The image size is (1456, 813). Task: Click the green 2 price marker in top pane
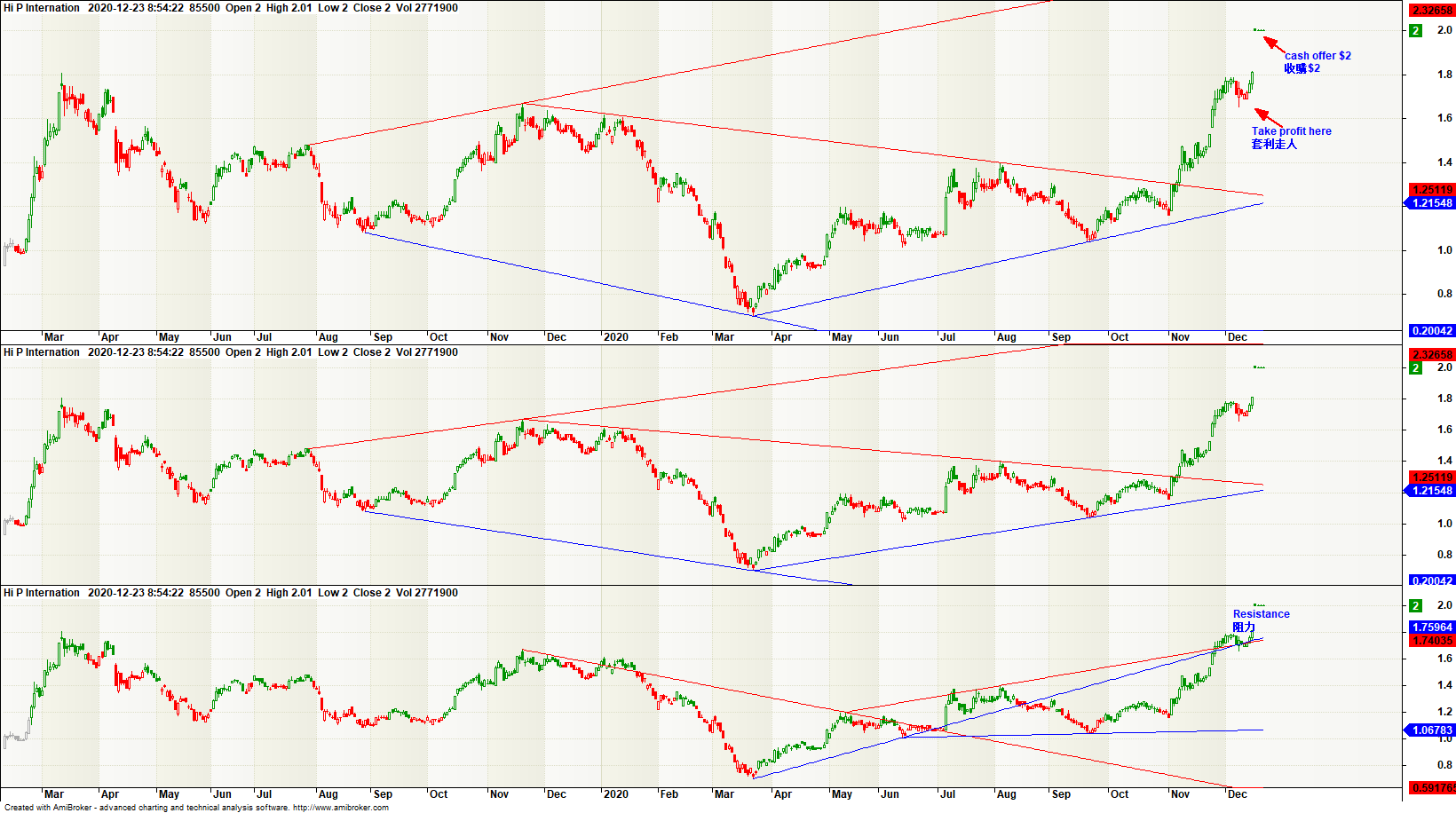[x=1415, y=30]
